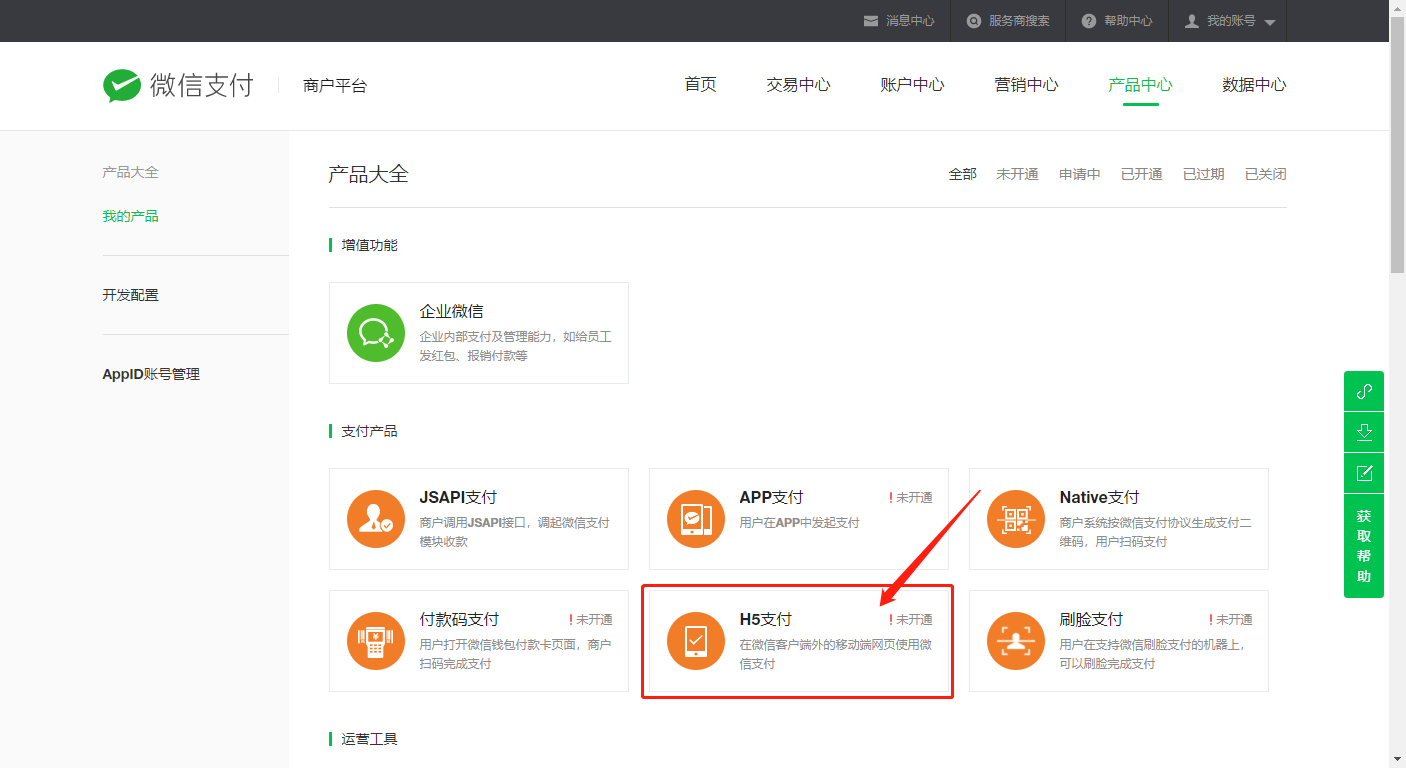
Task: Open AppID账号管理 in the left sidebar
Action: pos(151,374)
